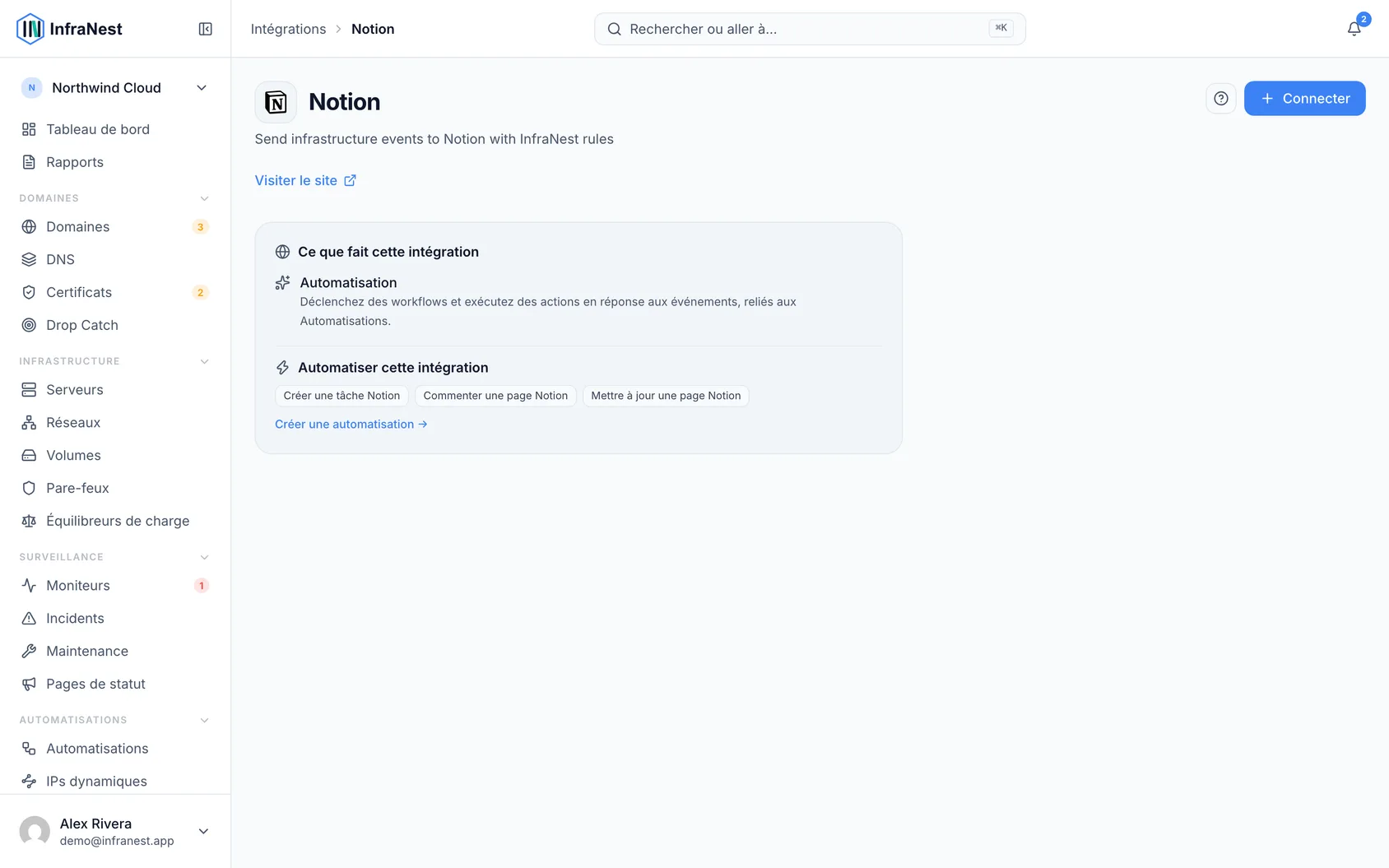Click the Drop Catch target icon
The width and height of the screenshot is (1389, 868).
tap(29, 325)
